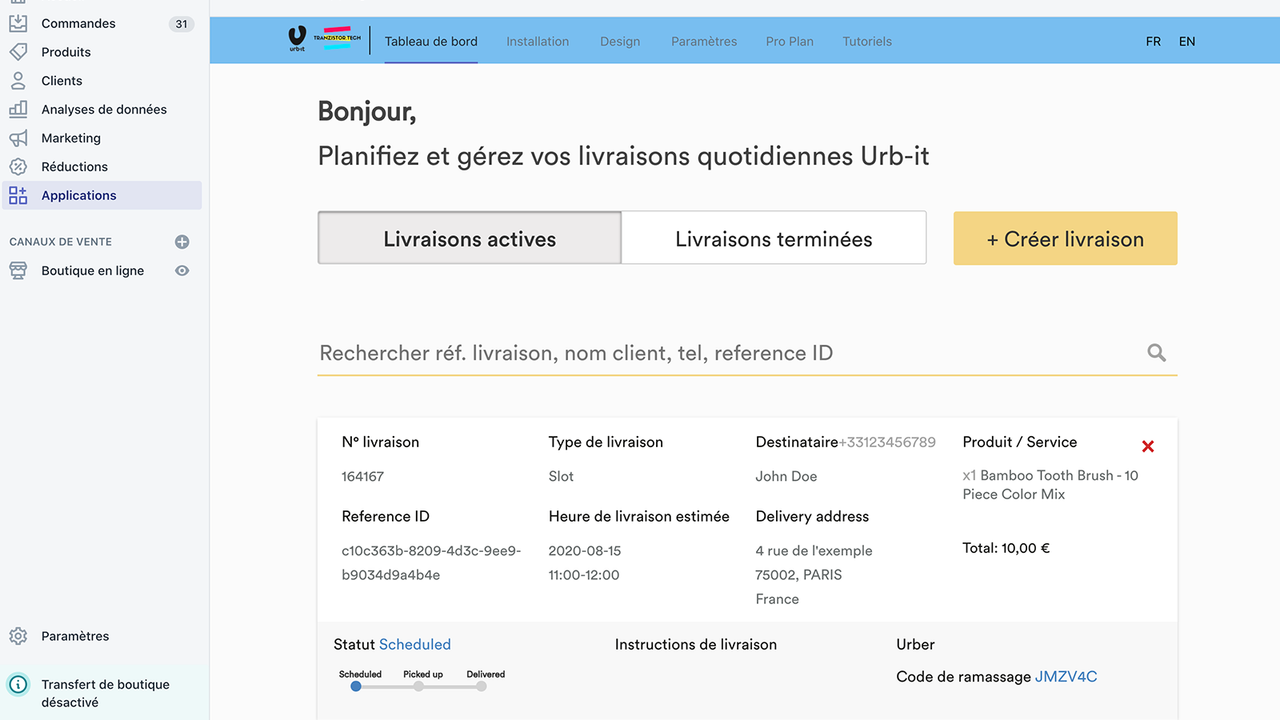1280x720 pixels.
Task: Click the Clients person icon
Action: 18,81
